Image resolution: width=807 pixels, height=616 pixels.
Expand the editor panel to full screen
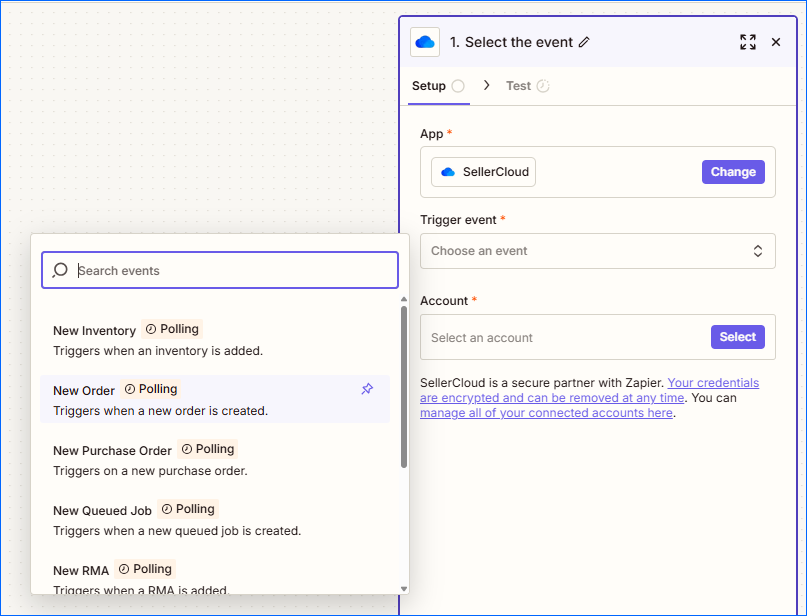747,42
